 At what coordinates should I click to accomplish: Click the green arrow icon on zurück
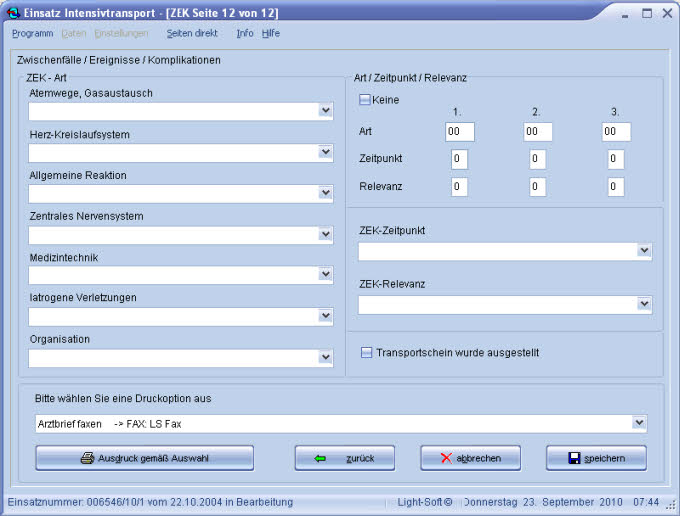320,458
